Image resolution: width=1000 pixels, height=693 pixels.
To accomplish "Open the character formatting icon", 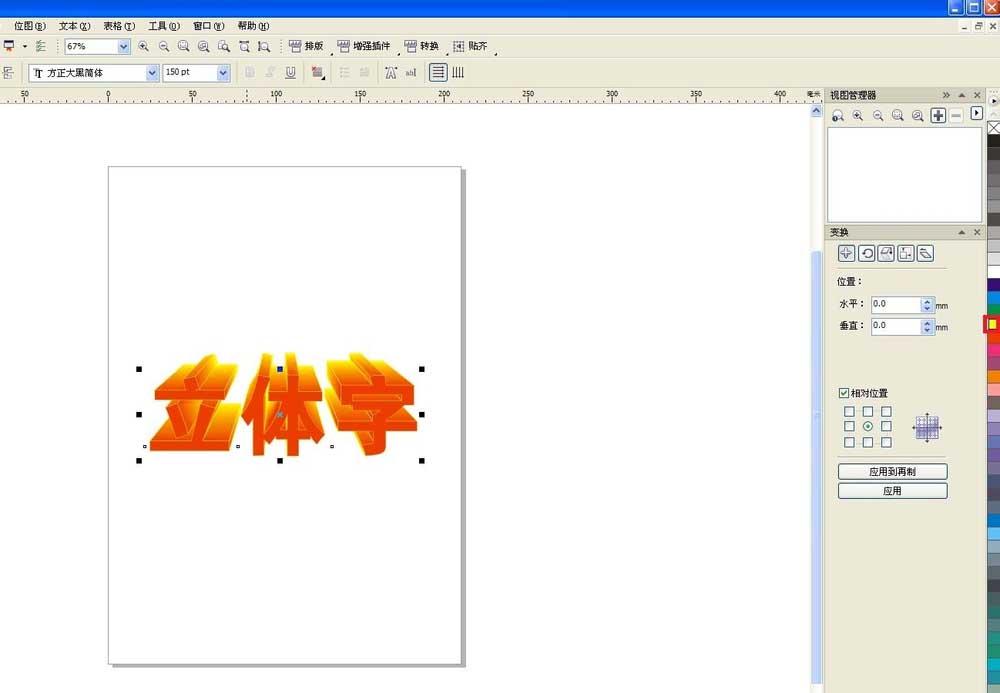I will click(x=391, y=73).
